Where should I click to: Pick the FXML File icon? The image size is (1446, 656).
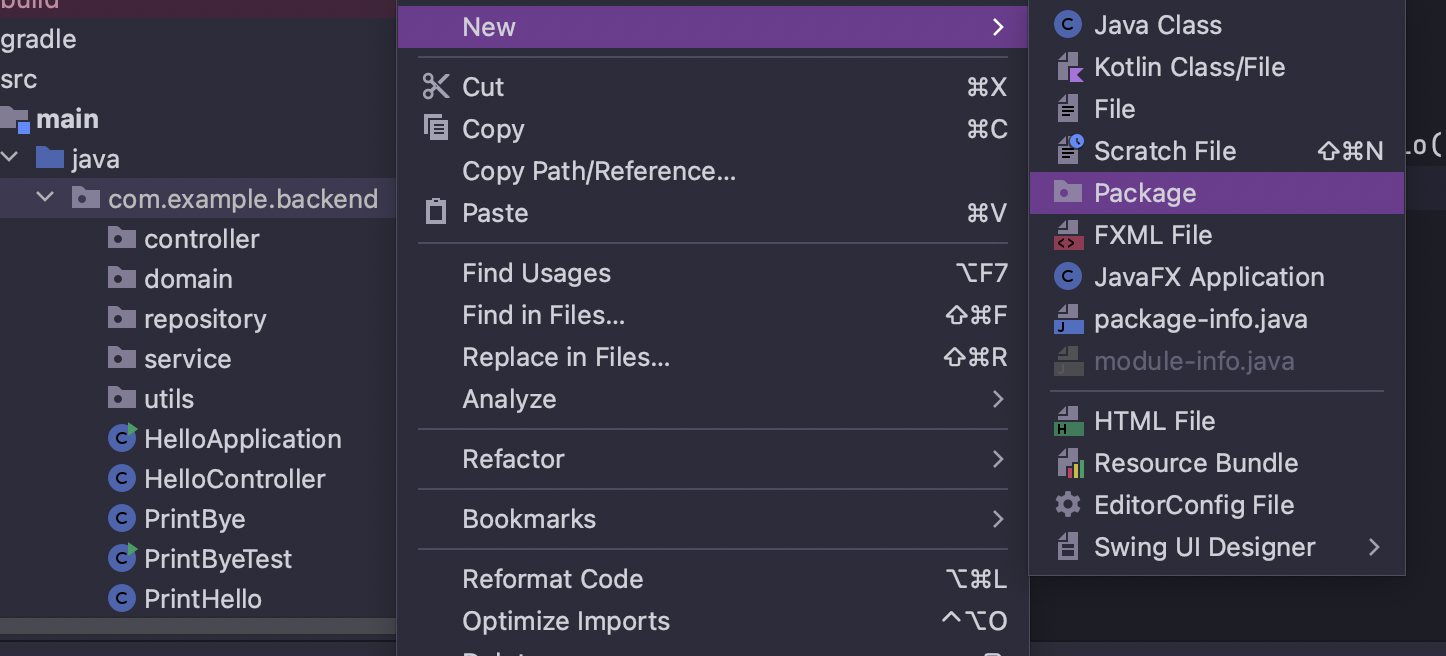click(x=1068, y=235)
